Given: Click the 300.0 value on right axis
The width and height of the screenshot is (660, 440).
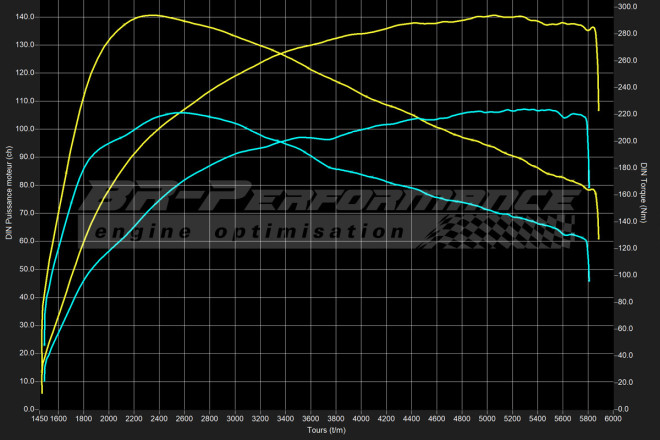Looking at the screenshot, I should click(627, 7).
